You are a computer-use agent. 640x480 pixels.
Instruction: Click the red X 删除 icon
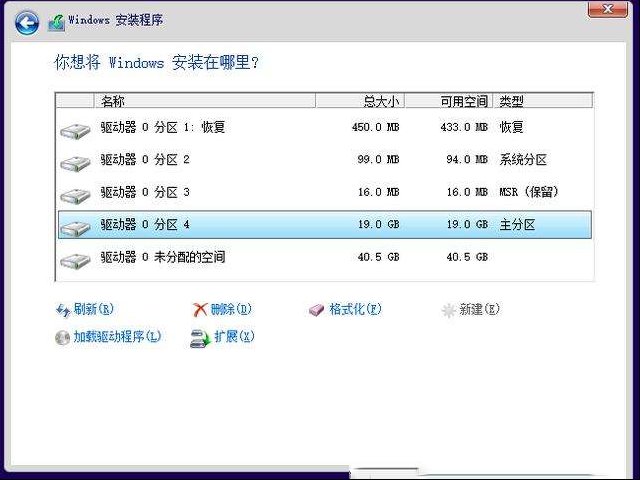click(200, 310)
